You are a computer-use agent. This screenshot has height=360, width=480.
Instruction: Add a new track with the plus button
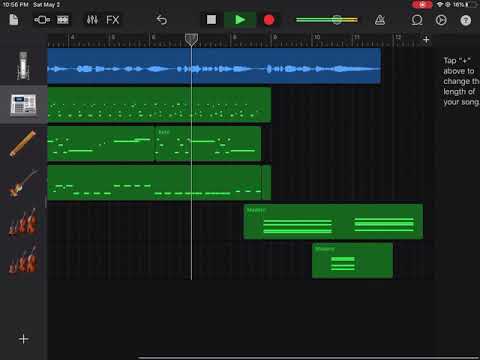coord(23,339)
